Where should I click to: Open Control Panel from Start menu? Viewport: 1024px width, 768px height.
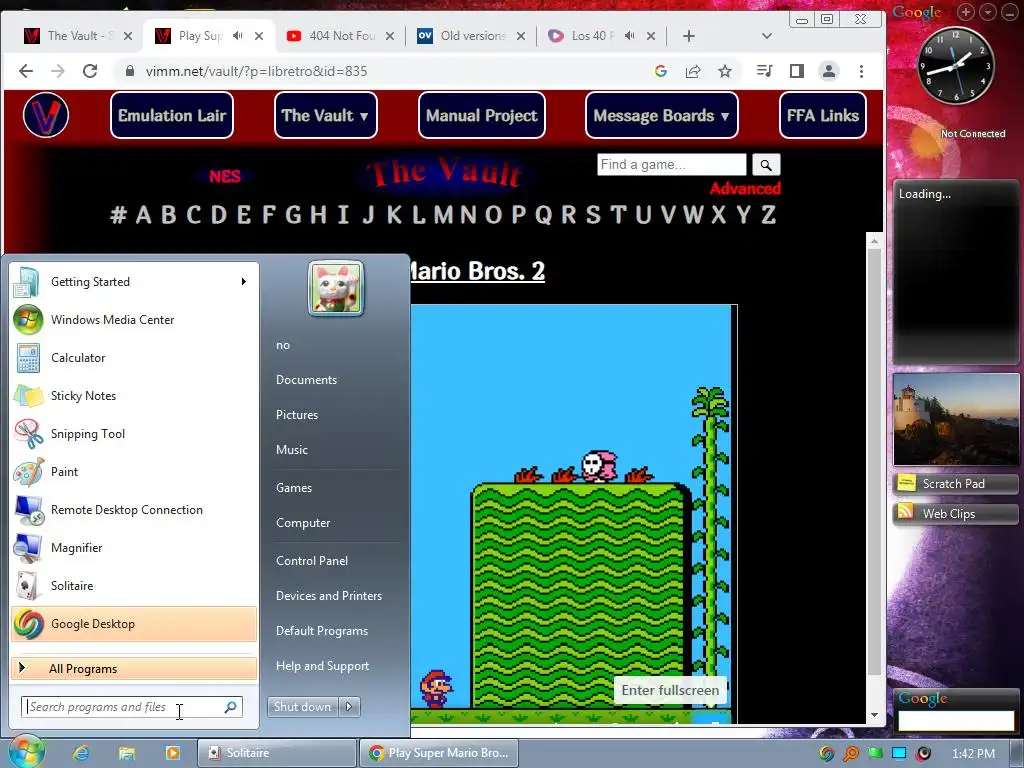(312, 561)
